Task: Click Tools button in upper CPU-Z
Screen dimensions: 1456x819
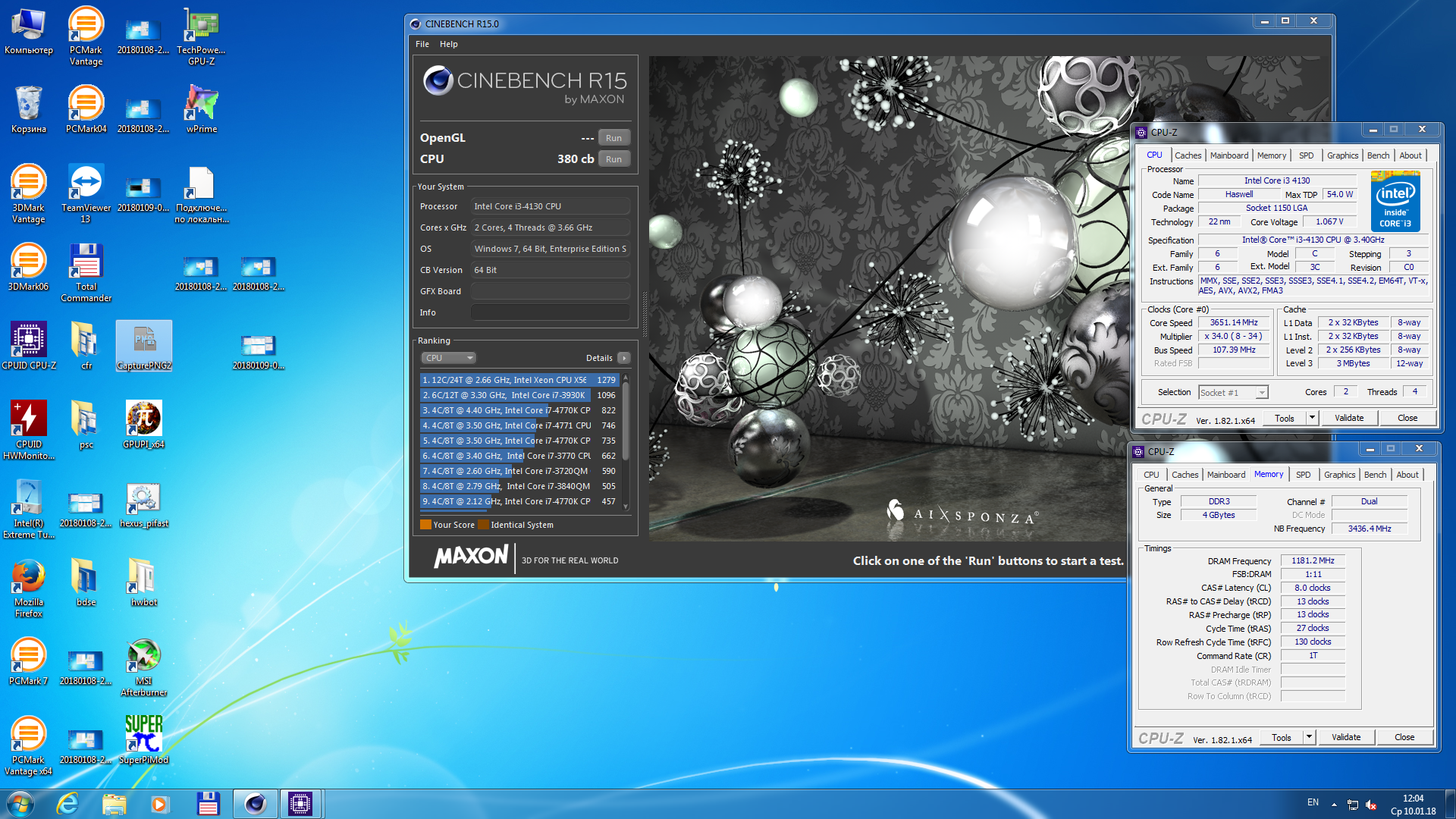Action: (1285, 419)
